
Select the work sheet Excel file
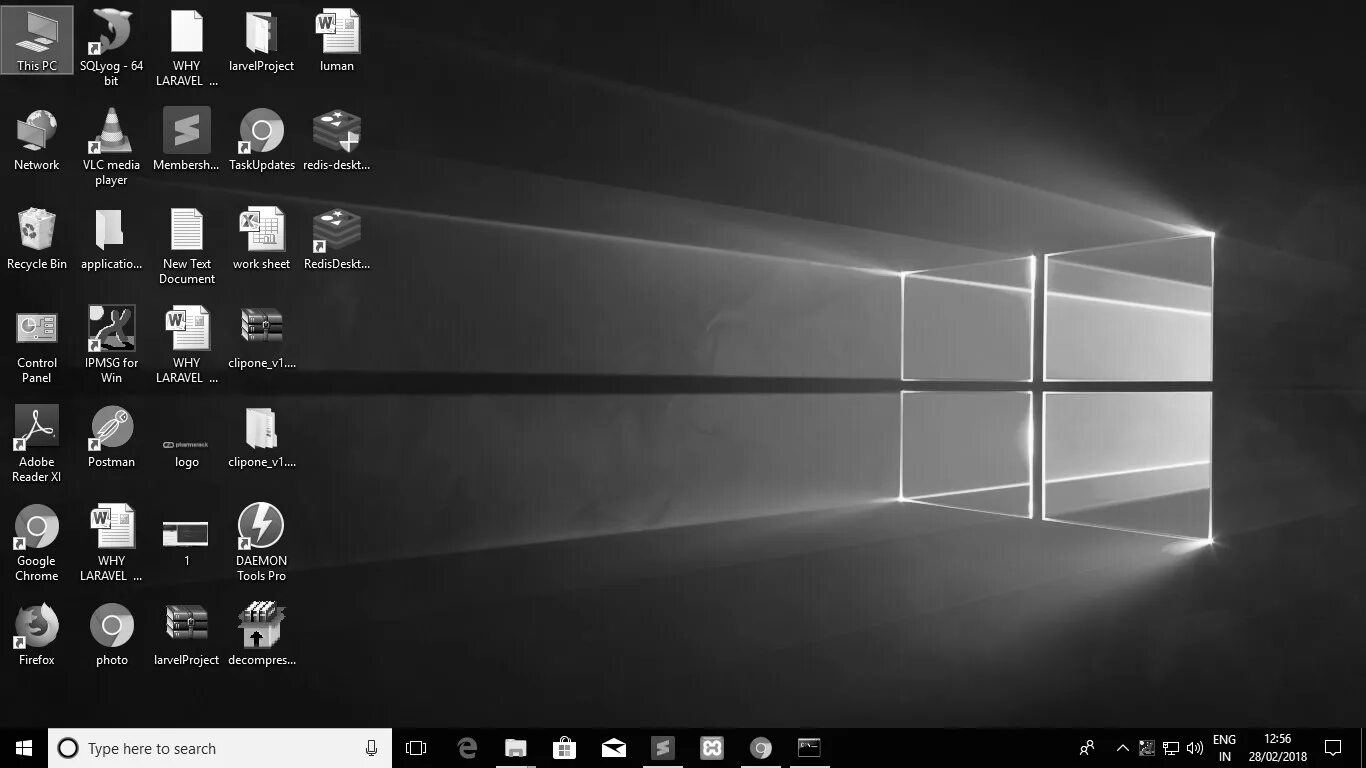pyautogui.click(x=261, y=238)
